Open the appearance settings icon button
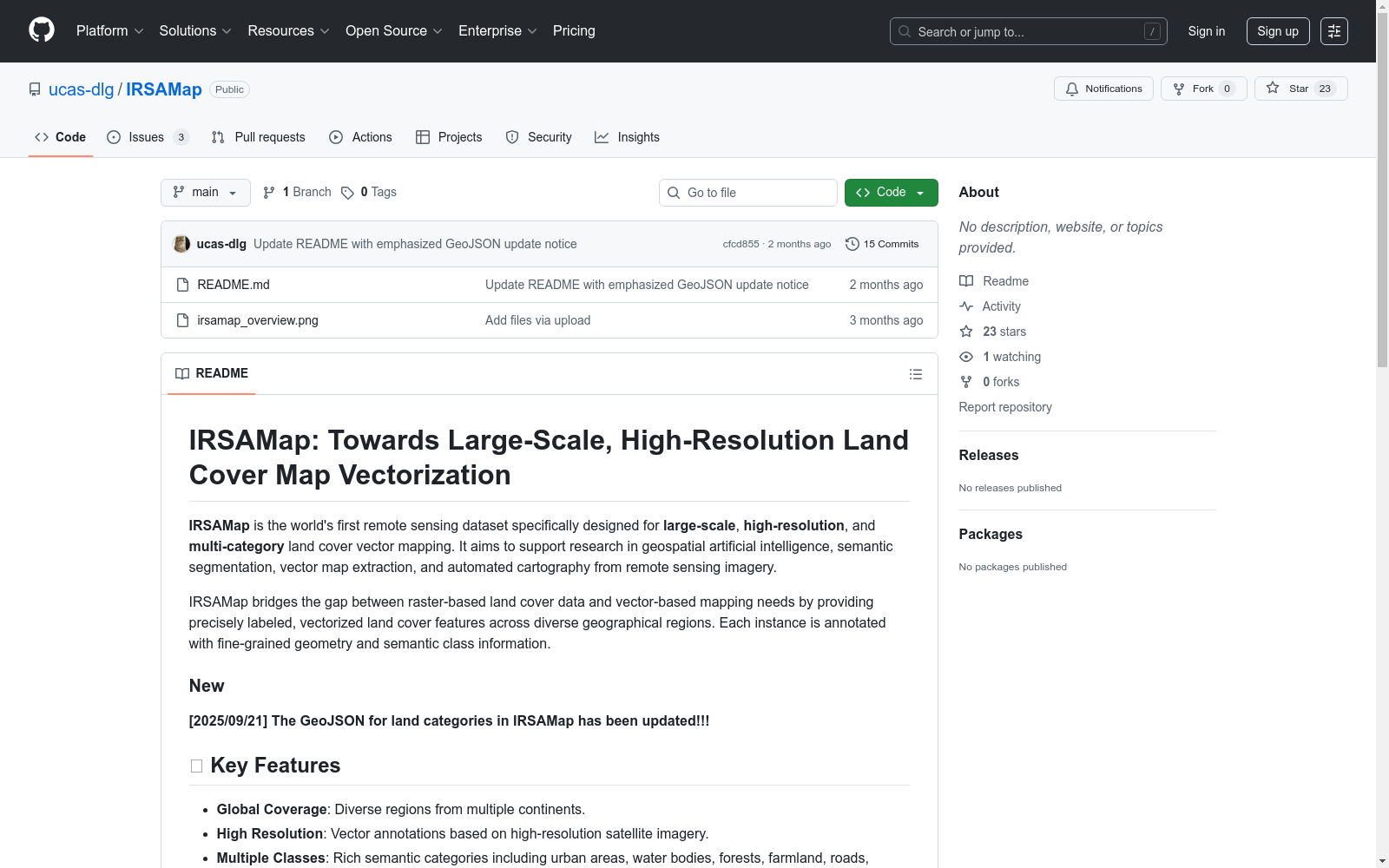Screen dimensions: 1389x868 (1334, 31)
